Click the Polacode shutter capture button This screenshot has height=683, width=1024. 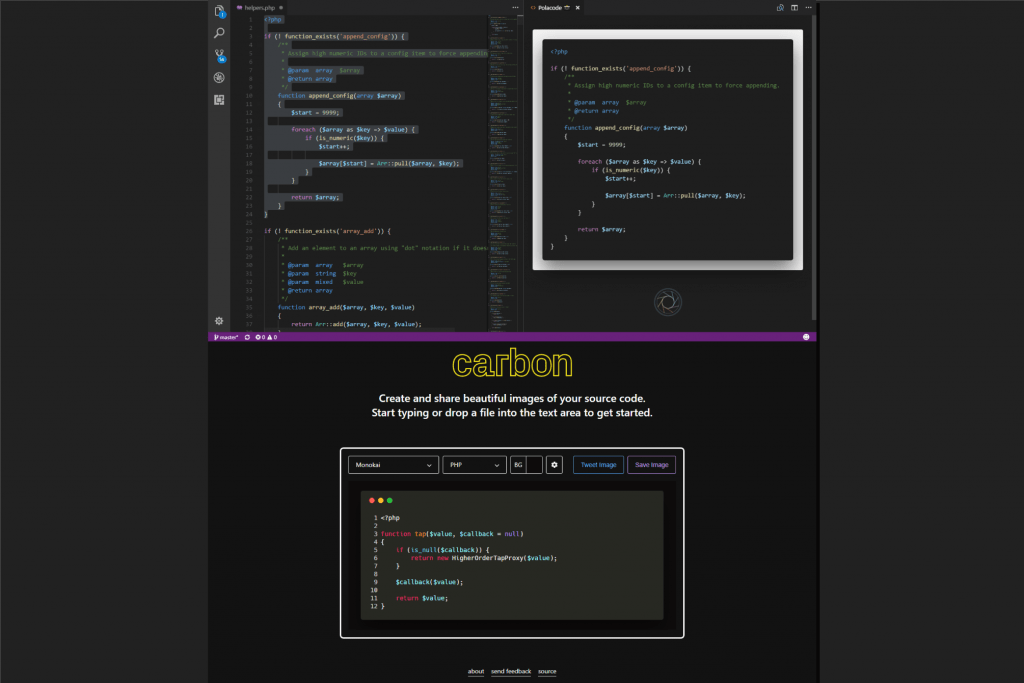(x=667, y=302)
